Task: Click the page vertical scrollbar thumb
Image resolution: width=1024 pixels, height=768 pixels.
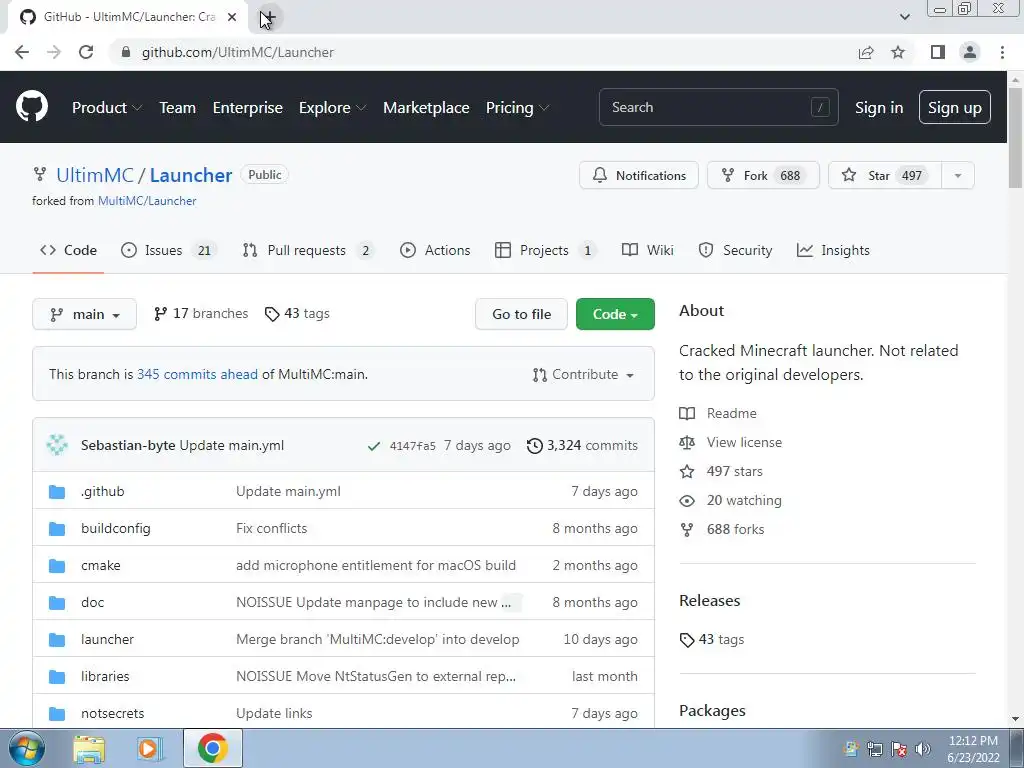Action: [1015, 137]
